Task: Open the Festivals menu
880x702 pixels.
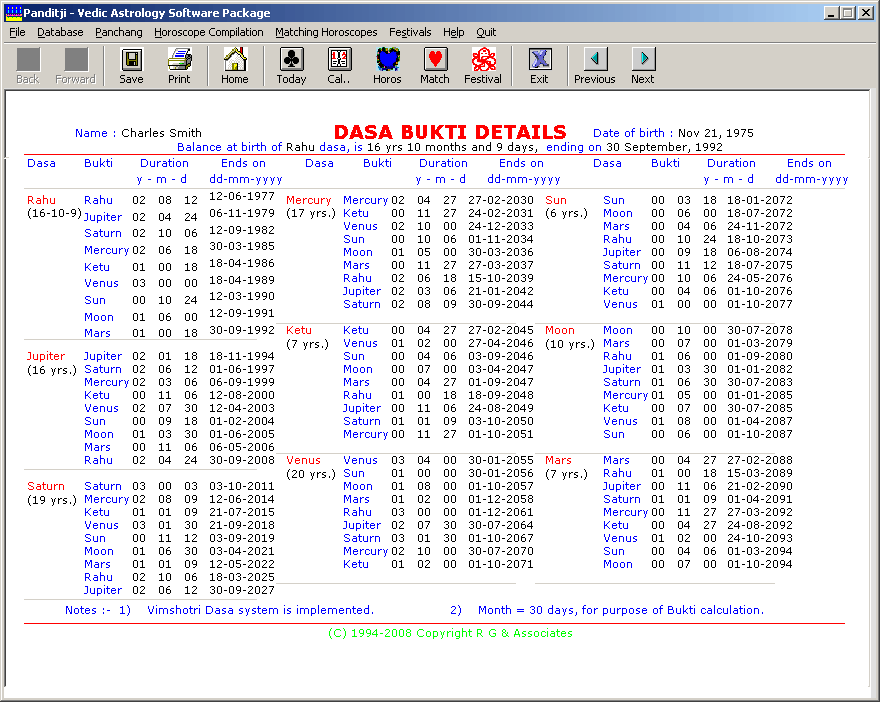Action: [x=410, y=32]
